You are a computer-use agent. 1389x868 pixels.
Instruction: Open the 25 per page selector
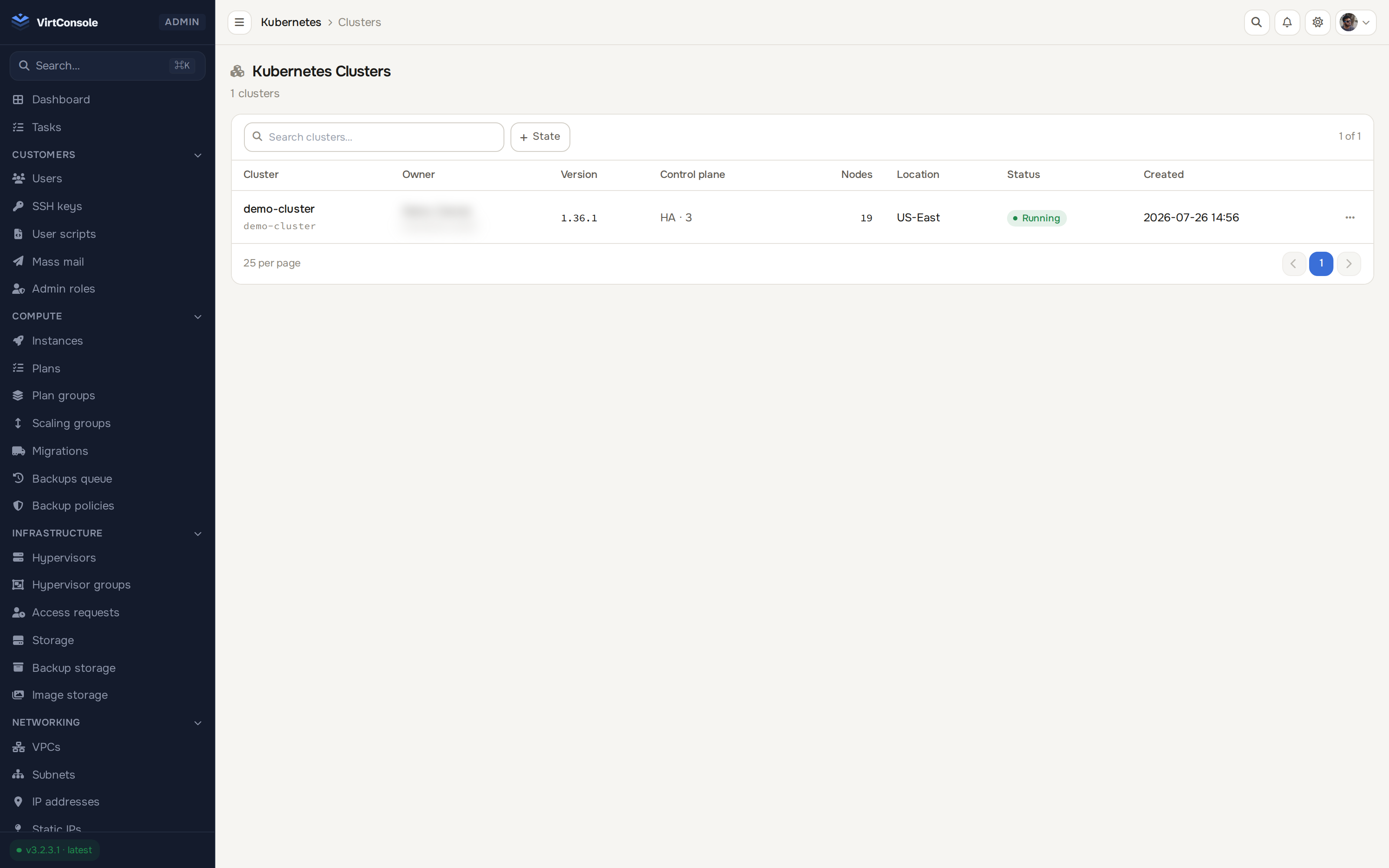click(272, 263)
